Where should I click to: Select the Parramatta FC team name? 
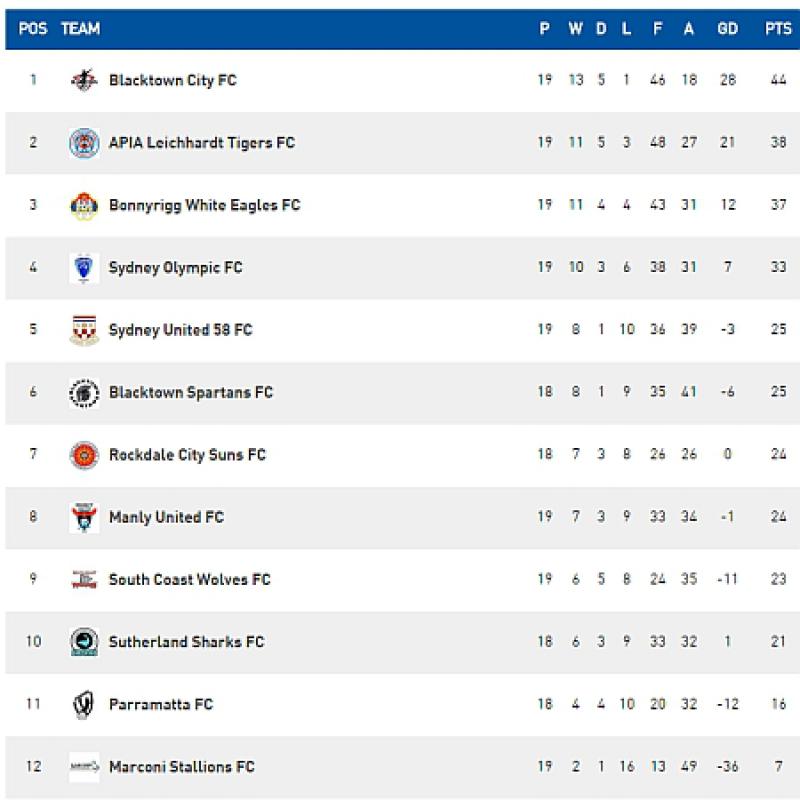(x=160, y=705)
